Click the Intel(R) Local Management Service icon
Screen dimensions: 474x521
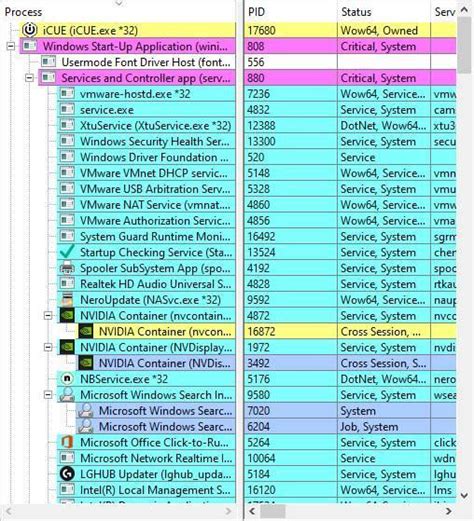click(x=67, y=490)
